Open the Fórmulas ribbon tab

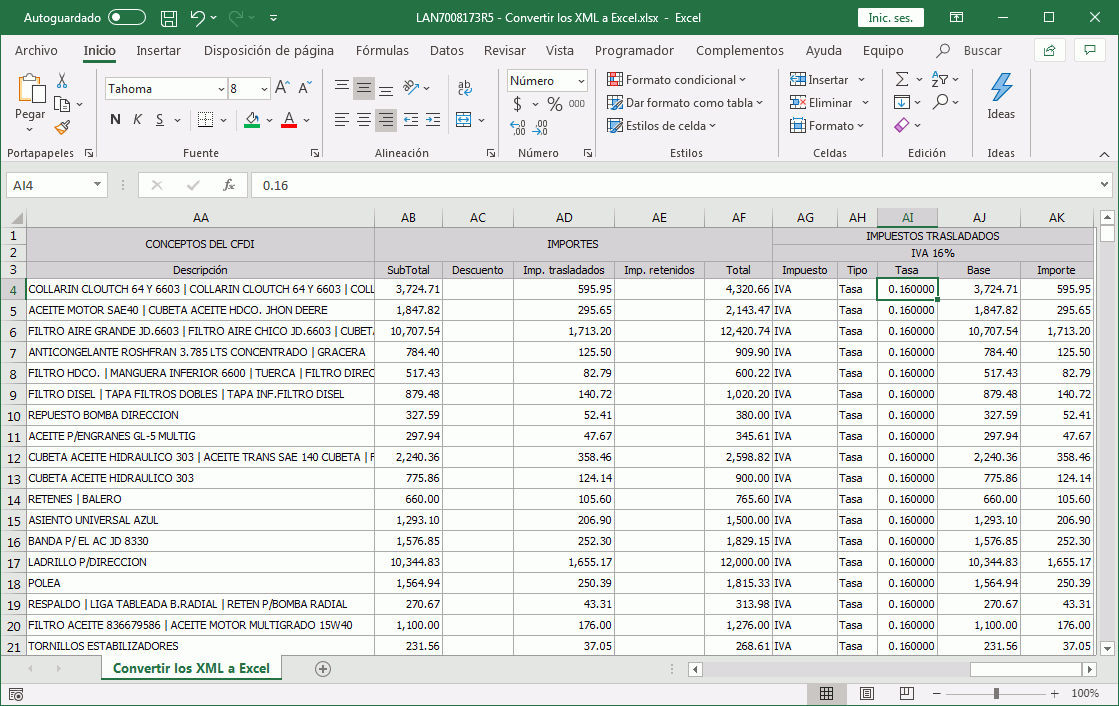tap(382, 50)
